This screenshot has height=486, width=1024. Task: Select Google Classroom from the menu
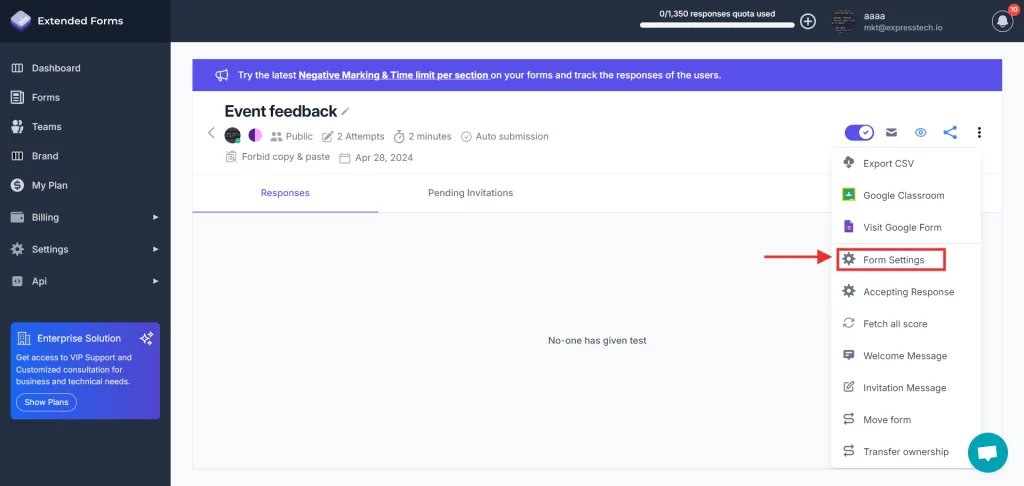[906, 195]
